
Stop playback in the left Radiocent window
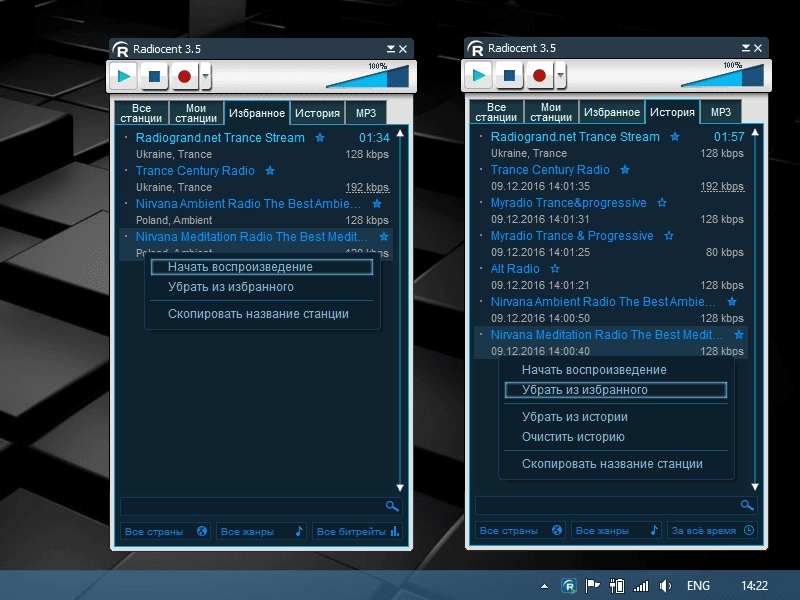154,77
